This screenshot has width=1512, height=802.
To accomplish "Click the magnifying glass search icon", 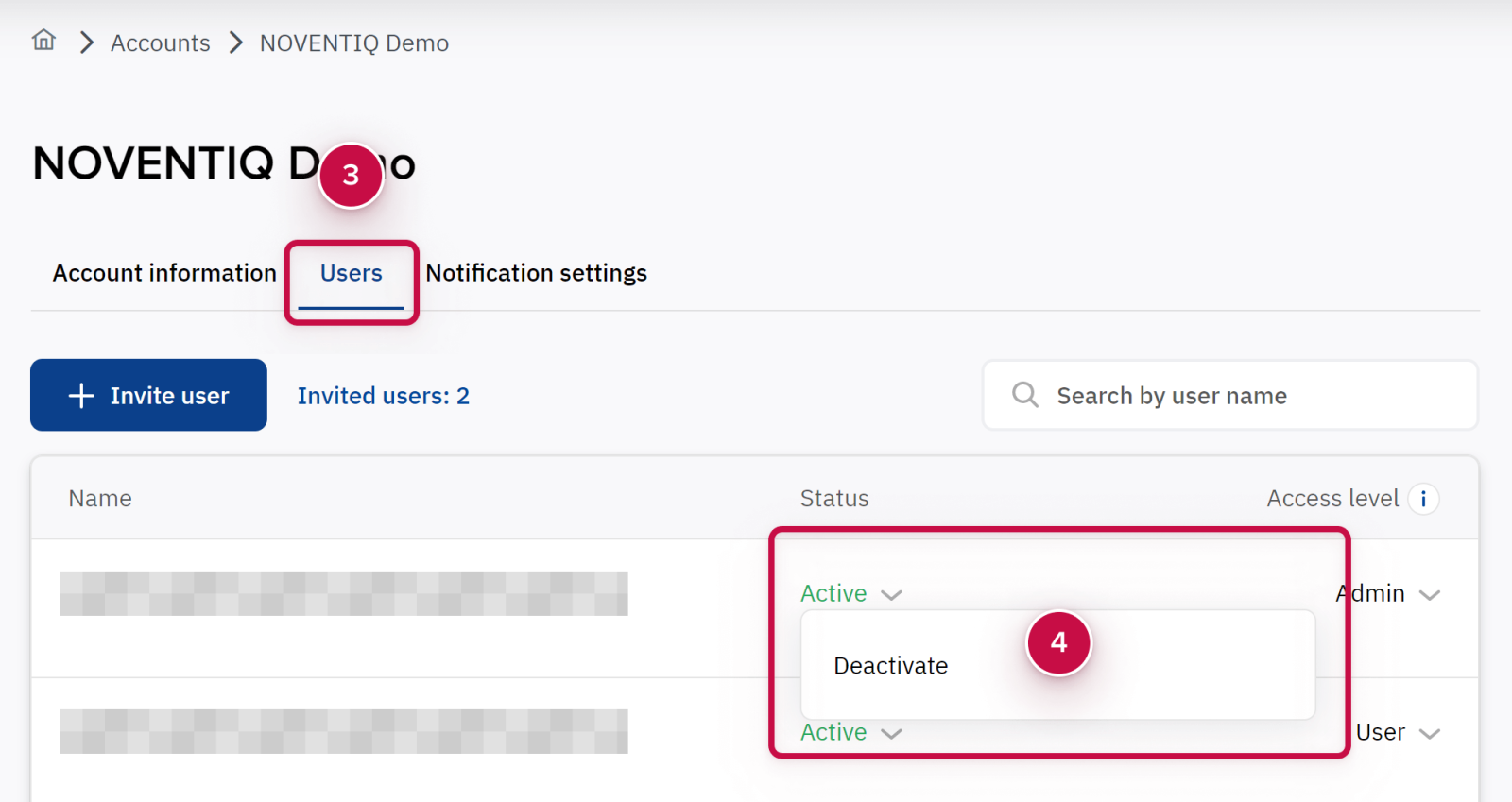I will pos(1024,395).
